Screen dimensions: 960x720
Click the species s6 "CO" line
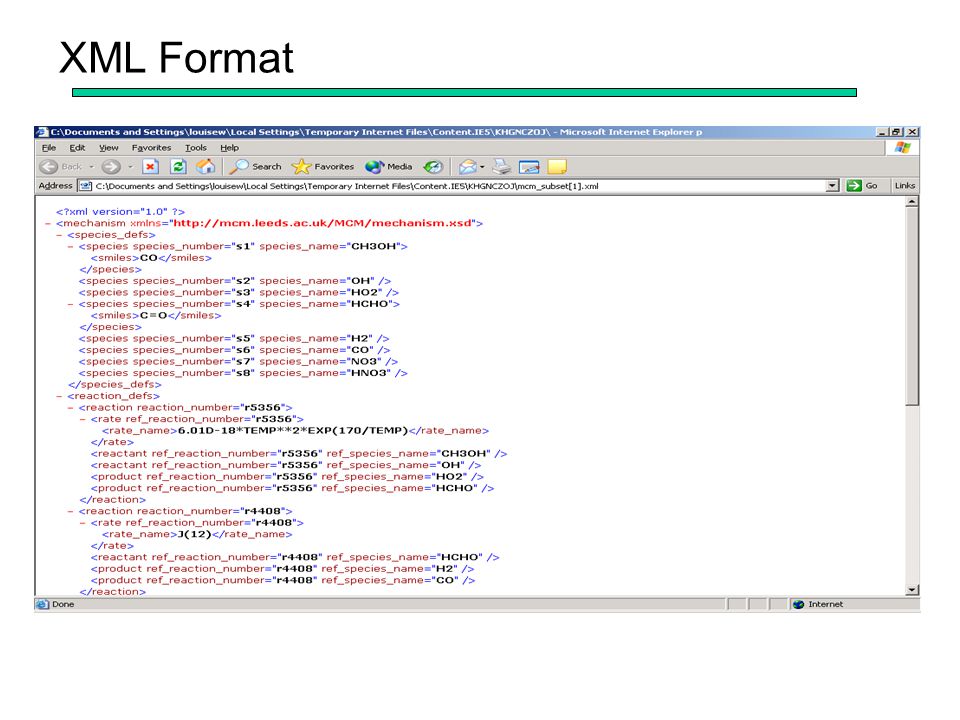point(234,350)
